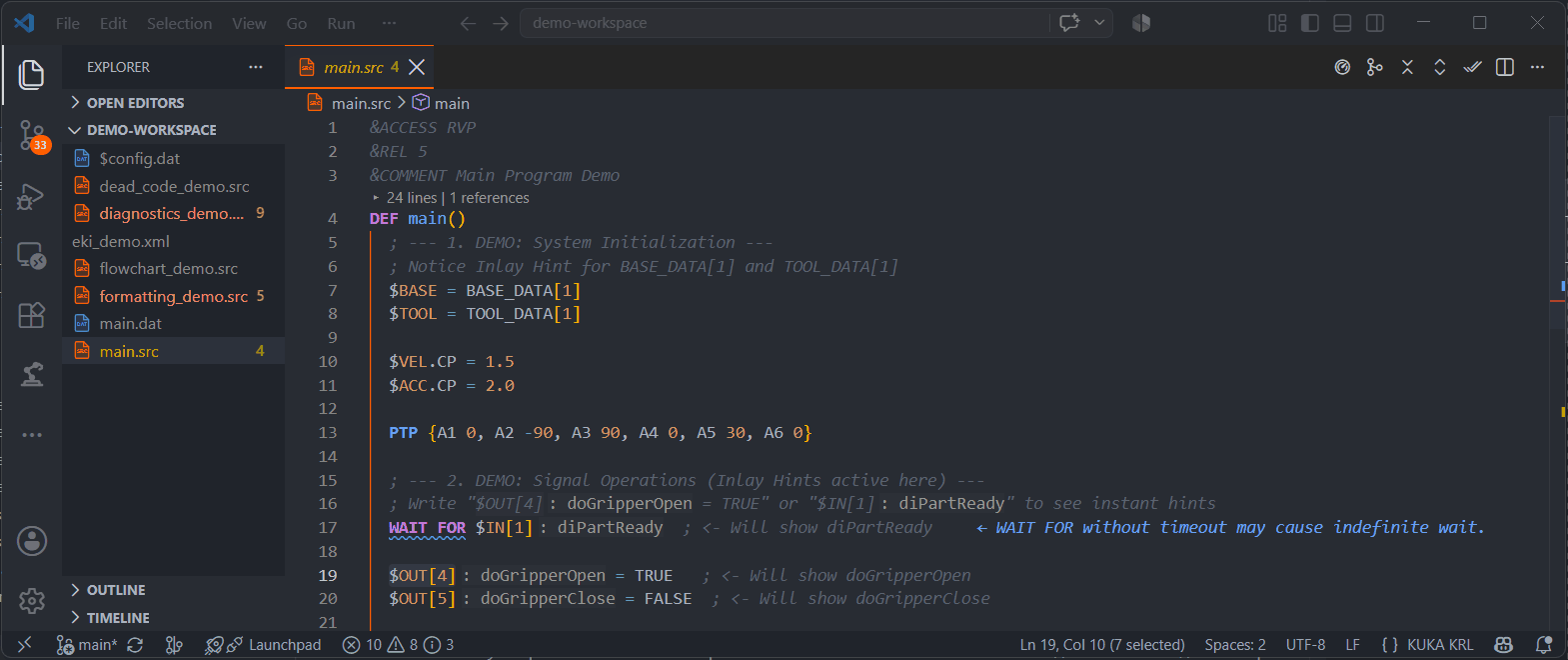This screenshot has height=660, width=1568.
Task: Open Source Control view with 33 badge
Action: tap(32, 136)
